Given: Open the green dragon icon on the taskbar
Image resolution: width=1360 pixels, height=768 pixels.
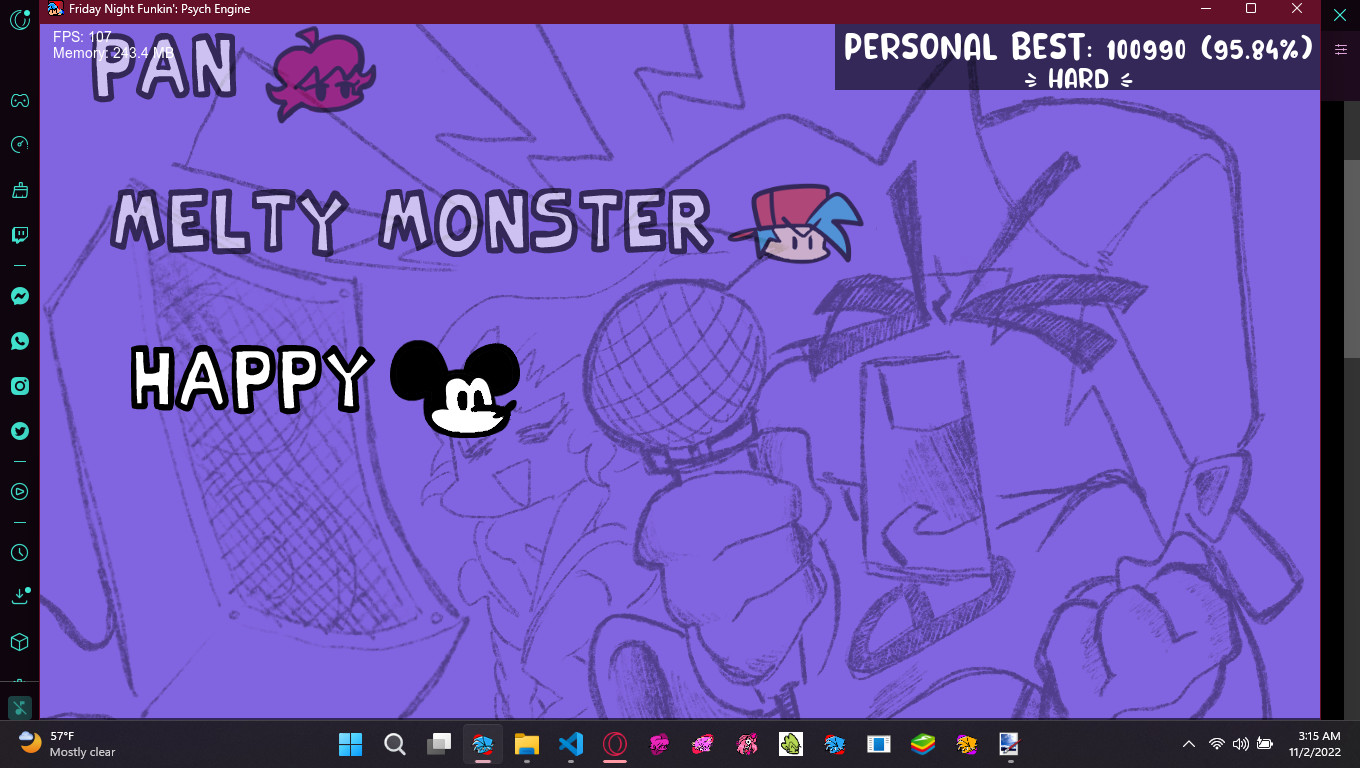Looking at the screenshot, I should 791,744.
